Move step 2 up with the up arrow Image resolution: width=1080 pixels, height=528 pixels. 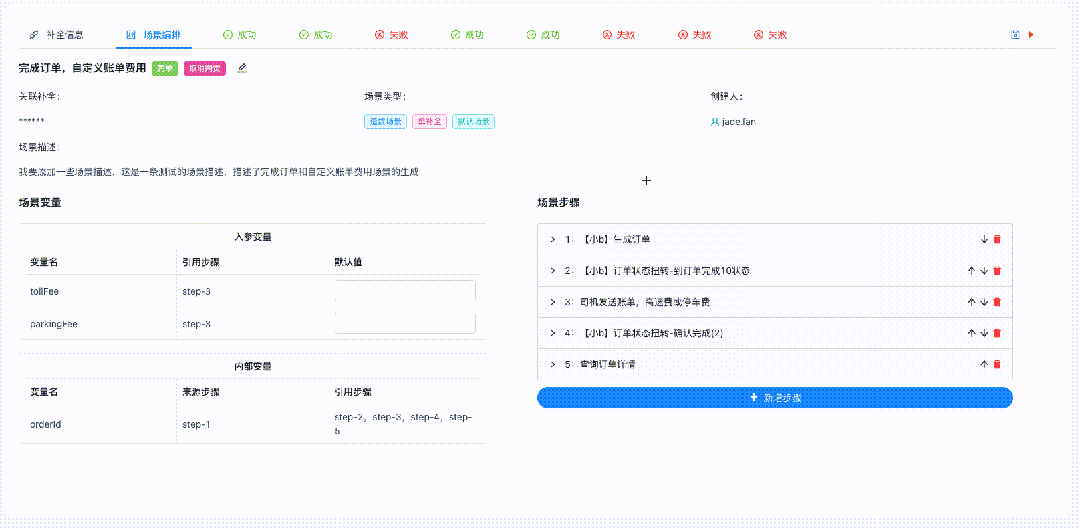tap(971, 271)
